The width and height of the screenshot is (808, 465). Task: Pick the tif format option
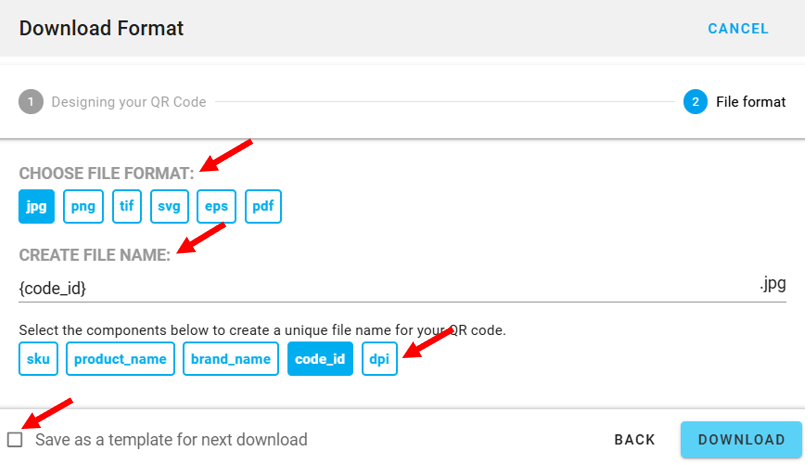coord(127,207)
